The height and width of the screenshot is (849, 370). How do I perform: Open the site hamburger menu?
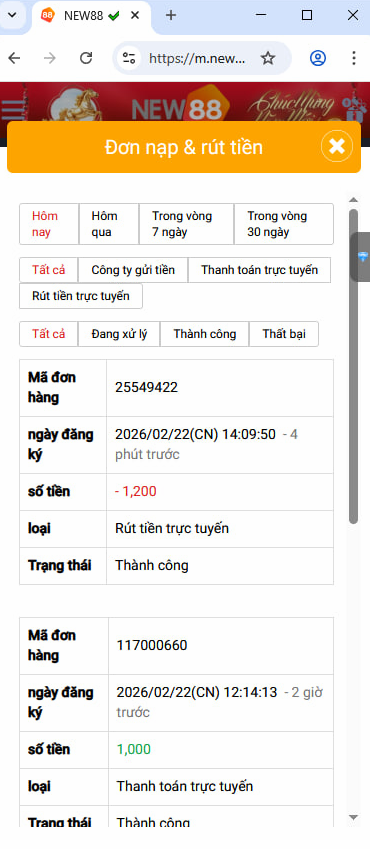(13, 110)
